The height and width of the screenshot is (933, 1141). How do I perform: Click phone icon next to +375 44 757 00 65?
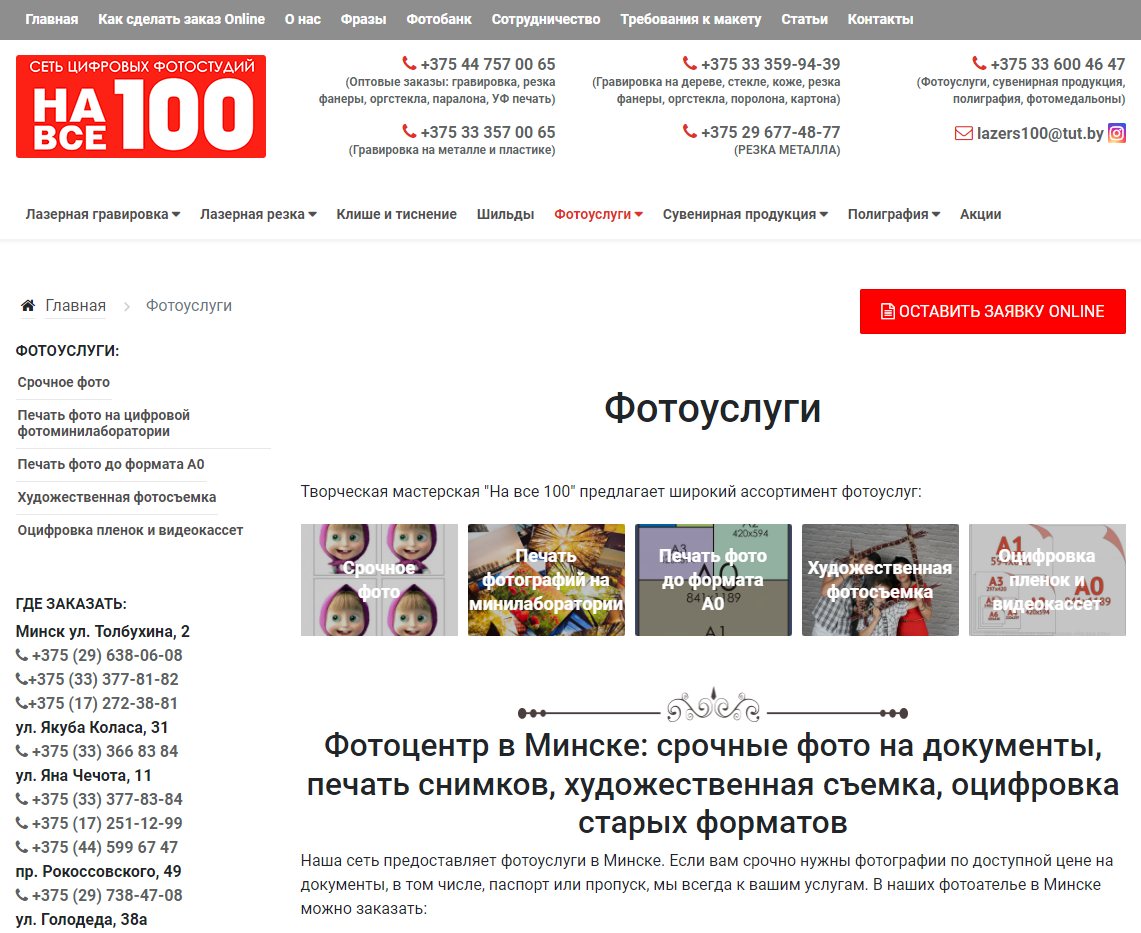click(409, 63)
